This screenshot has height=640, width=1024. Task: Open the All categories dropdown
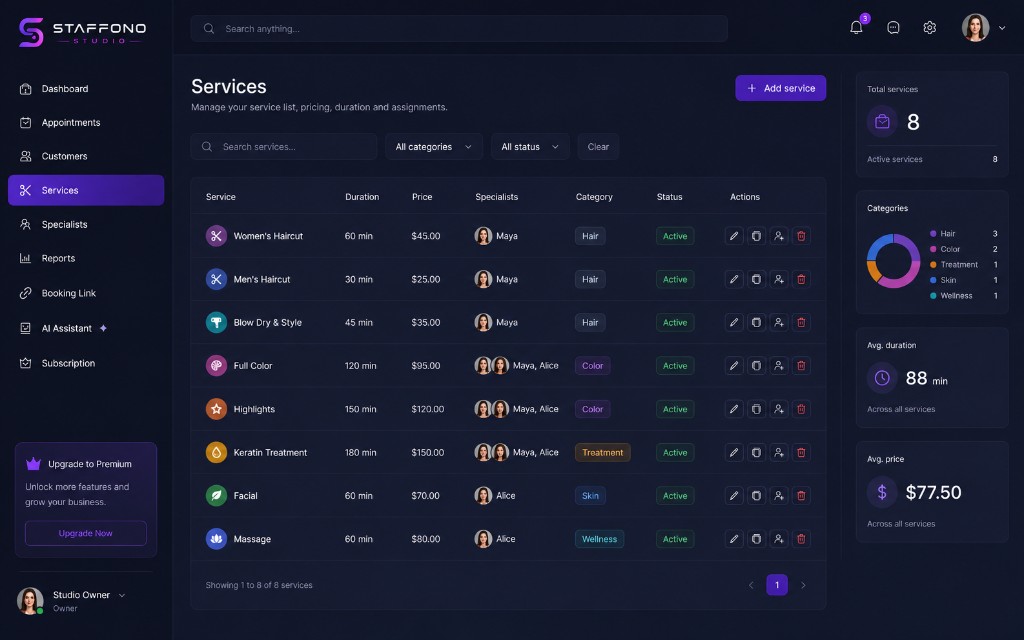point(434,147)
